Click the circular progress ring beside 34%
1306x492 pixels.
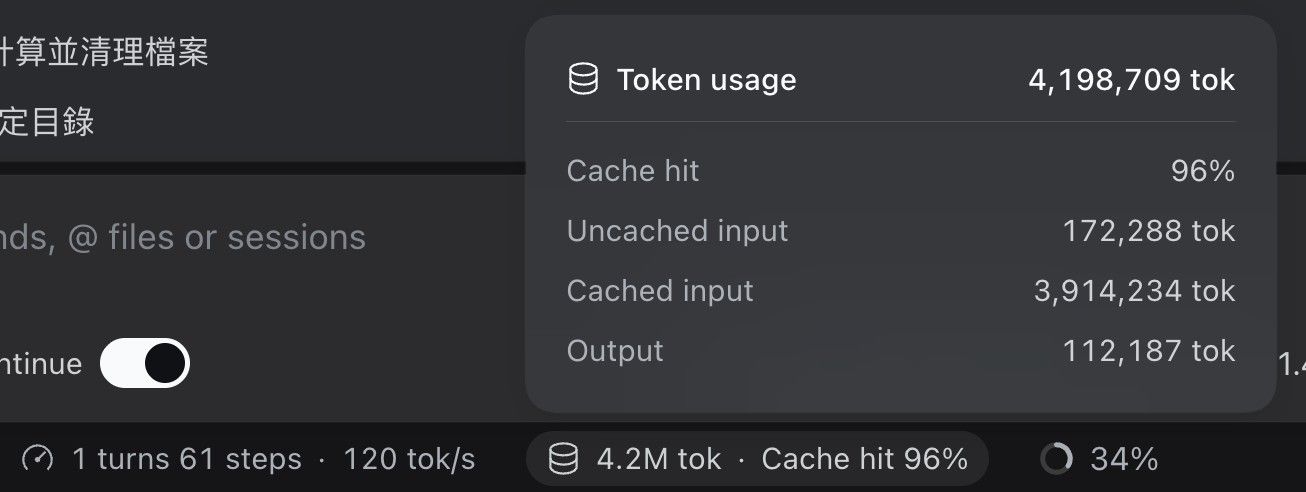pos(1056,459)
